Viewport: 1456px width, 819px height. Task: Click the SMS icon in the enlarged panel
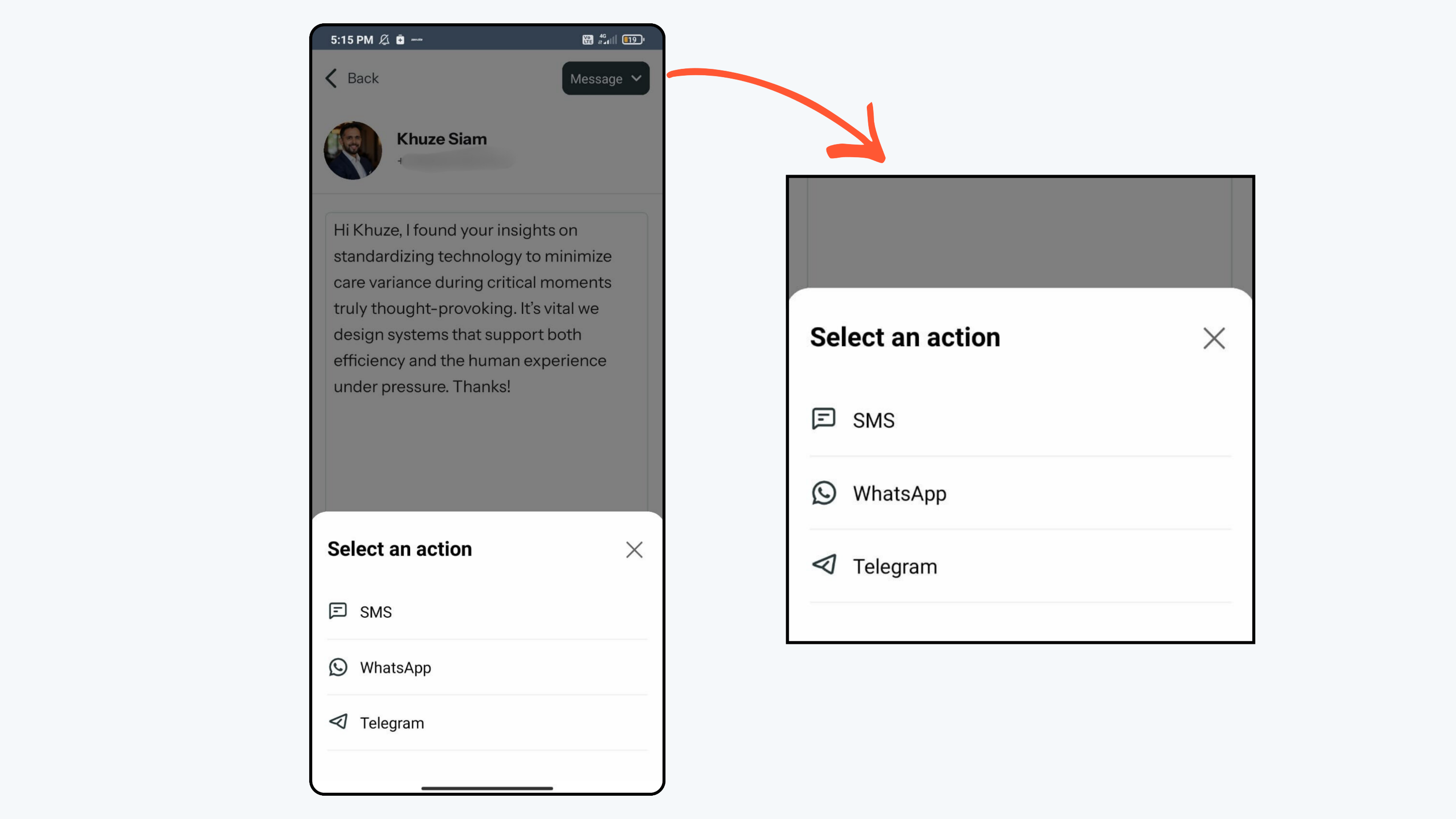(x=824, y=419)
